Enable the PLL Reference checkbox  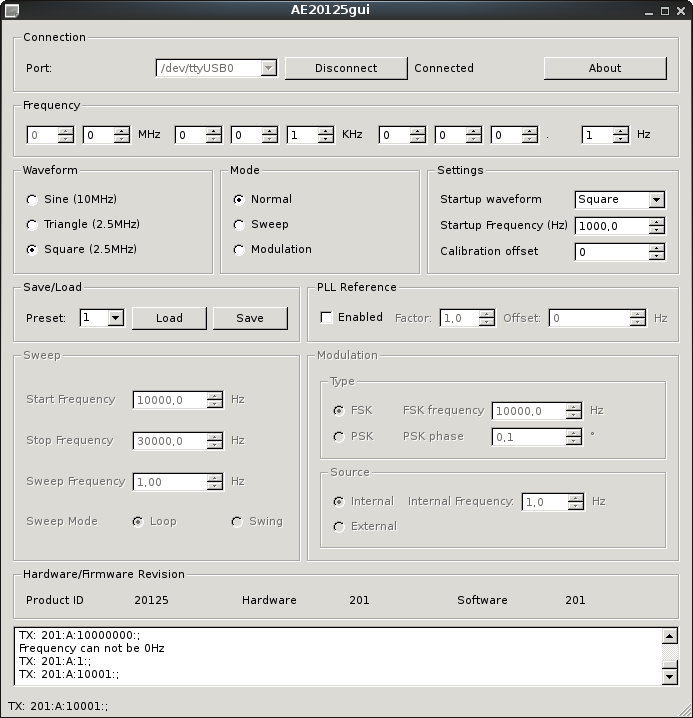(326, 317)
